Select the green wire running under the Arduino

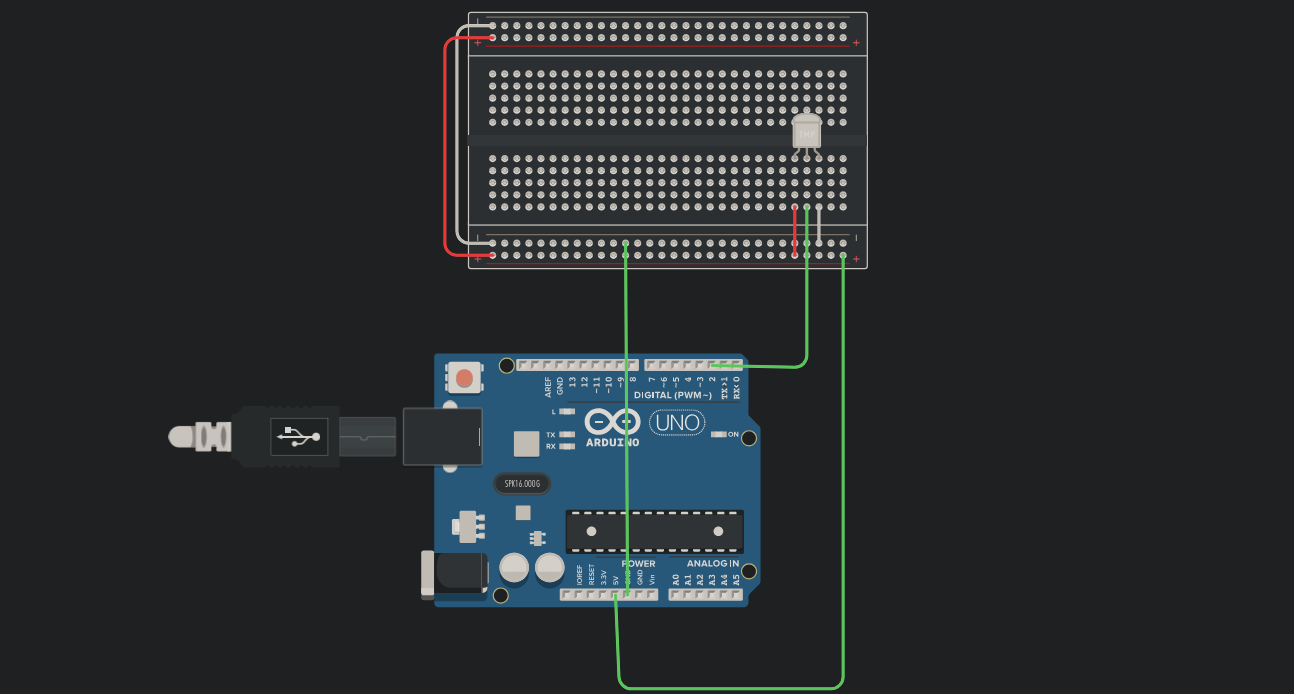[730, 687]
